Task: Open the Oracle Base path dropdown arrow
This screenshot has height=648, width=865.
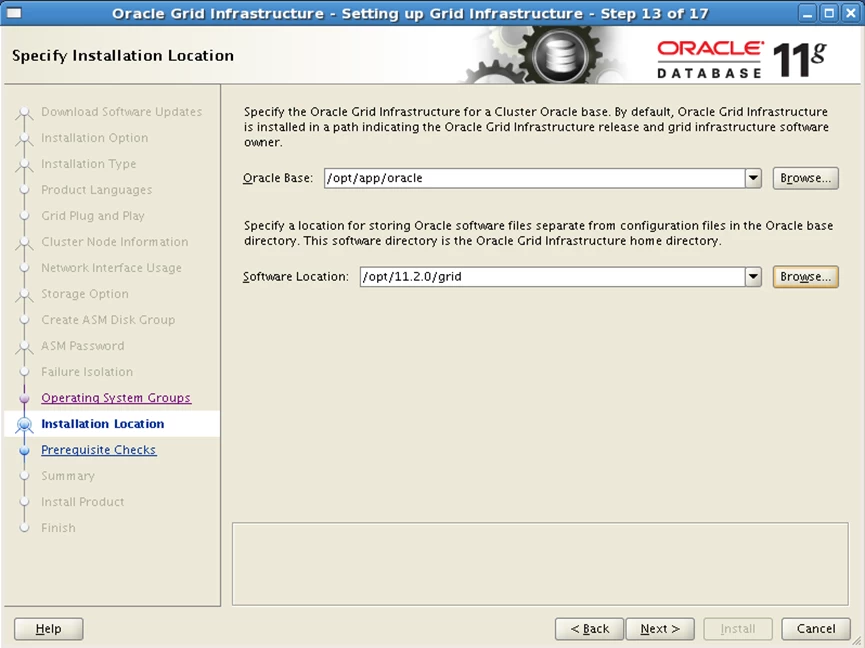Action: click(753, 178)
